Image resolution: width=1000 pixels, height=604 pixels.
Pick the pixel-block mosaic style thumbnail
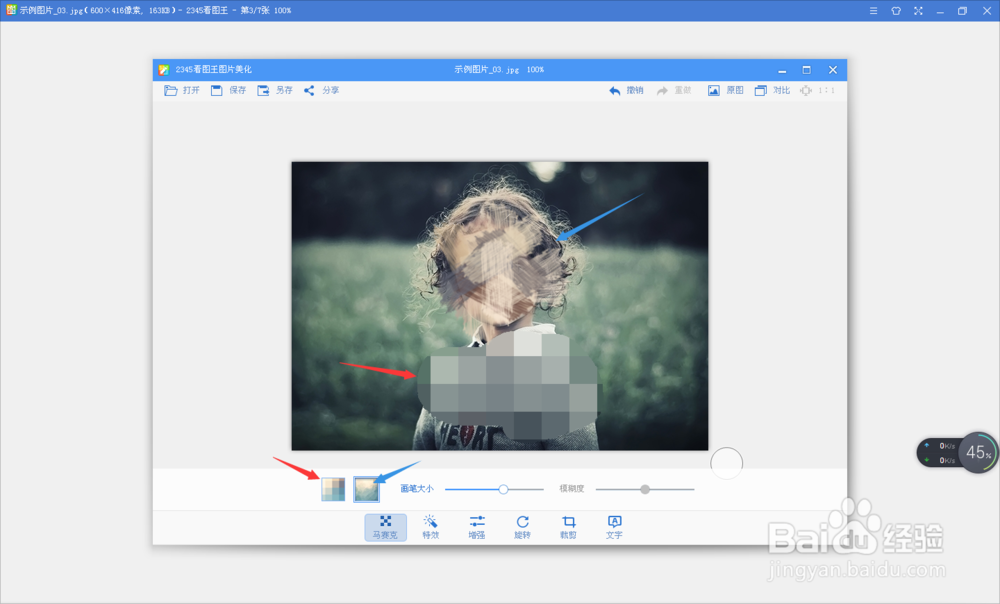333,489
